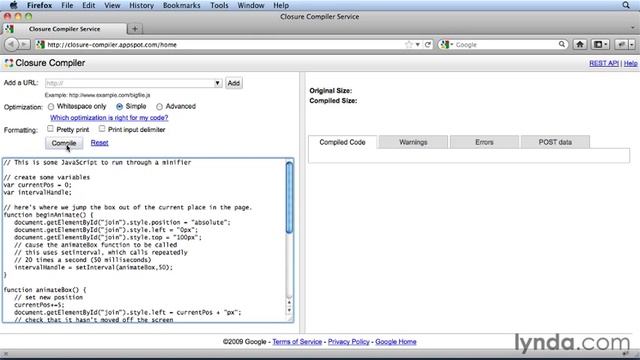The width and height of the screenshot is (640, 360).
Task: Open the View menu
Action: point(112,5)
